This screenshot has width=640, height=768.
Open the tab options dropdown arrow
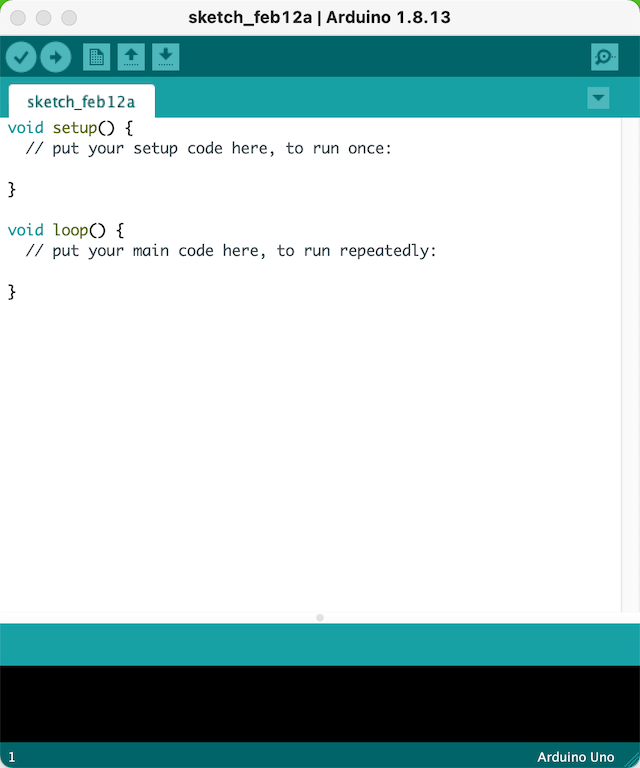598,98
